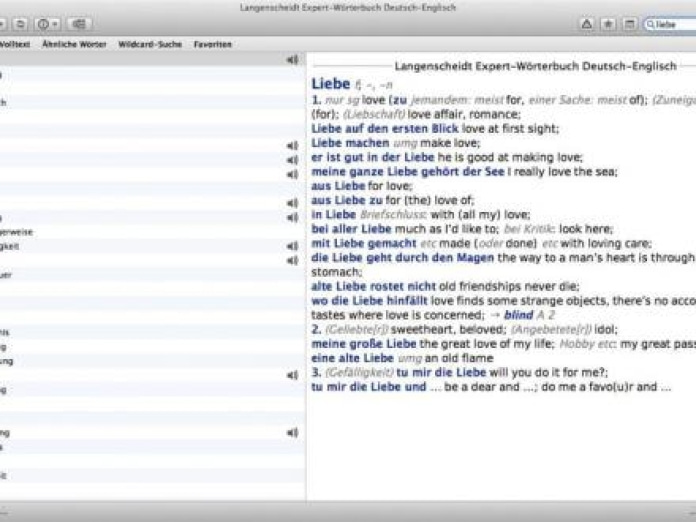
Task: Click the phrase 'bei aller Liebe'
Action: 351,229
